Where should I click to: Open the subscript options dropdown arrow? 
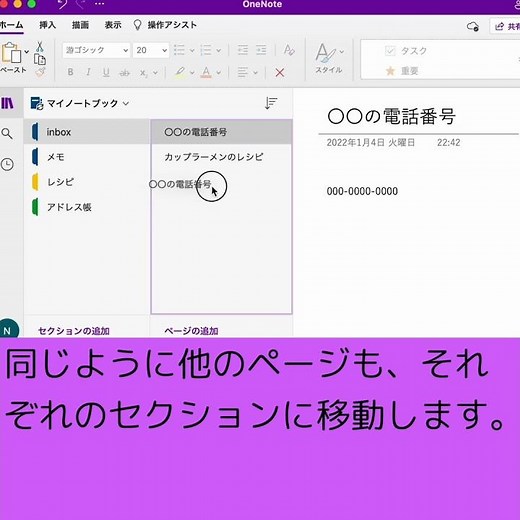155,72
